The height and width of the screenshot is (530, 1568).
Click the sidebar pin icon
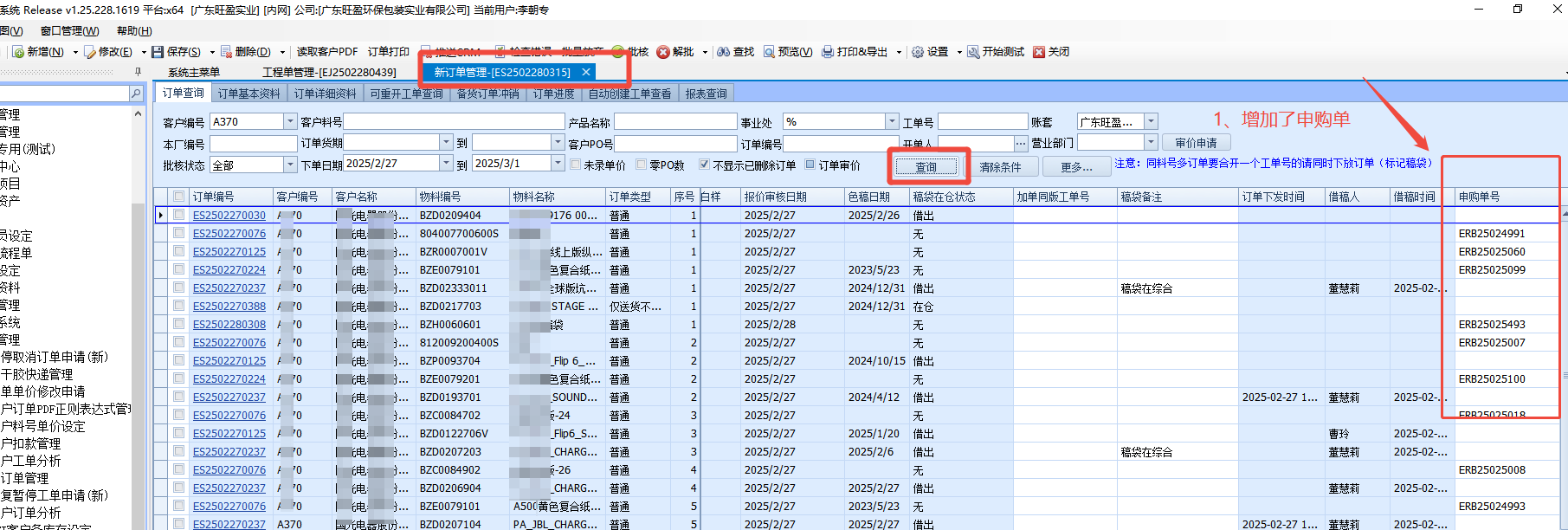(x=138, y=72)
